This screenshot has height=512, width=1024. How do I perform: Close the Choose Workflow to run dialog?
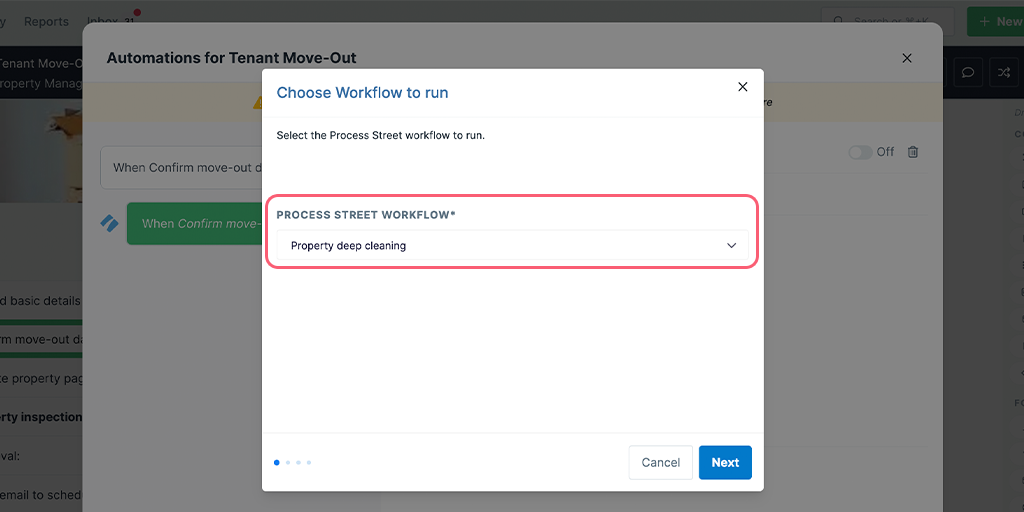coord(743,87)
